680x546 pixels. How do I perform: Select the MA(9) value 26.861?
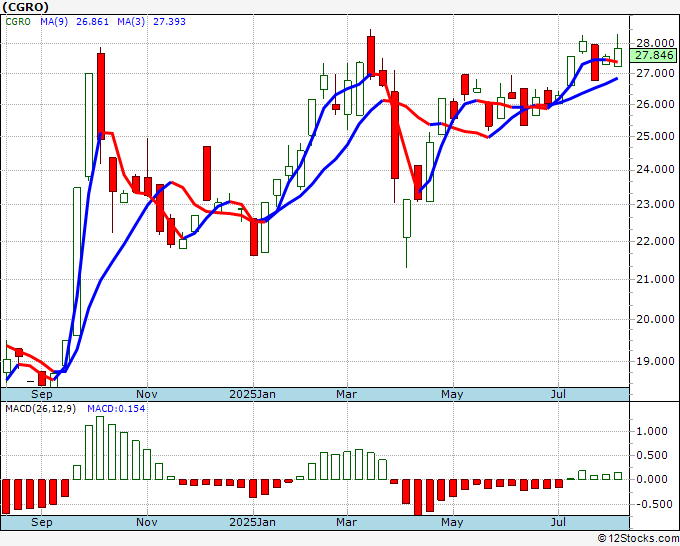[x=92, y=21]
